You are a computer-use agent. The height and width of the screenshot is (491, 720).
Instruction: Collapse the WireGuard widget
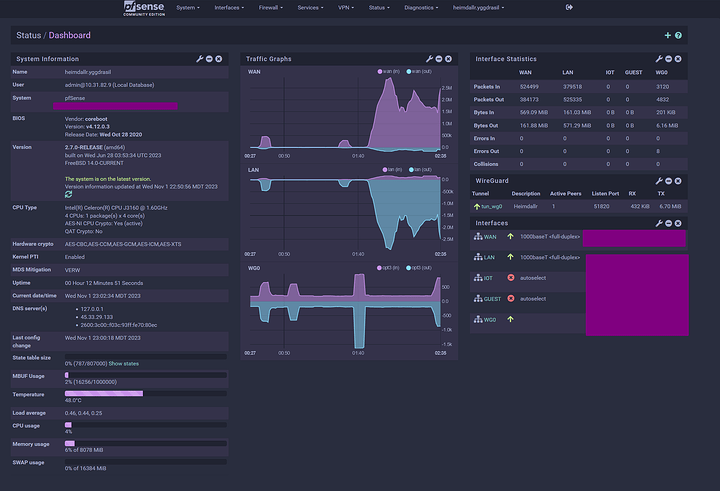669,181
